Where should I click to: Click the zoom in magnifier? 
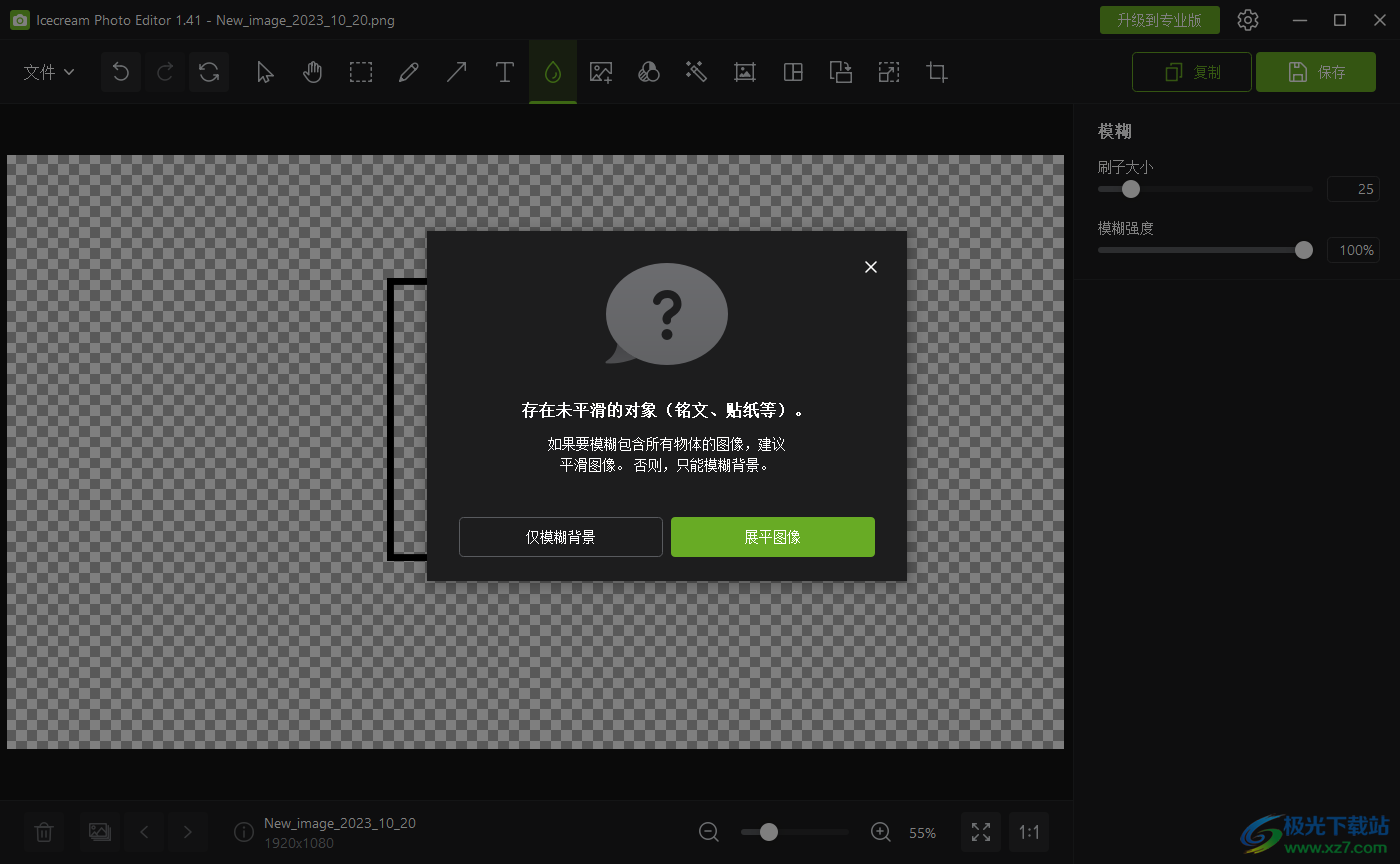point(881,832)
